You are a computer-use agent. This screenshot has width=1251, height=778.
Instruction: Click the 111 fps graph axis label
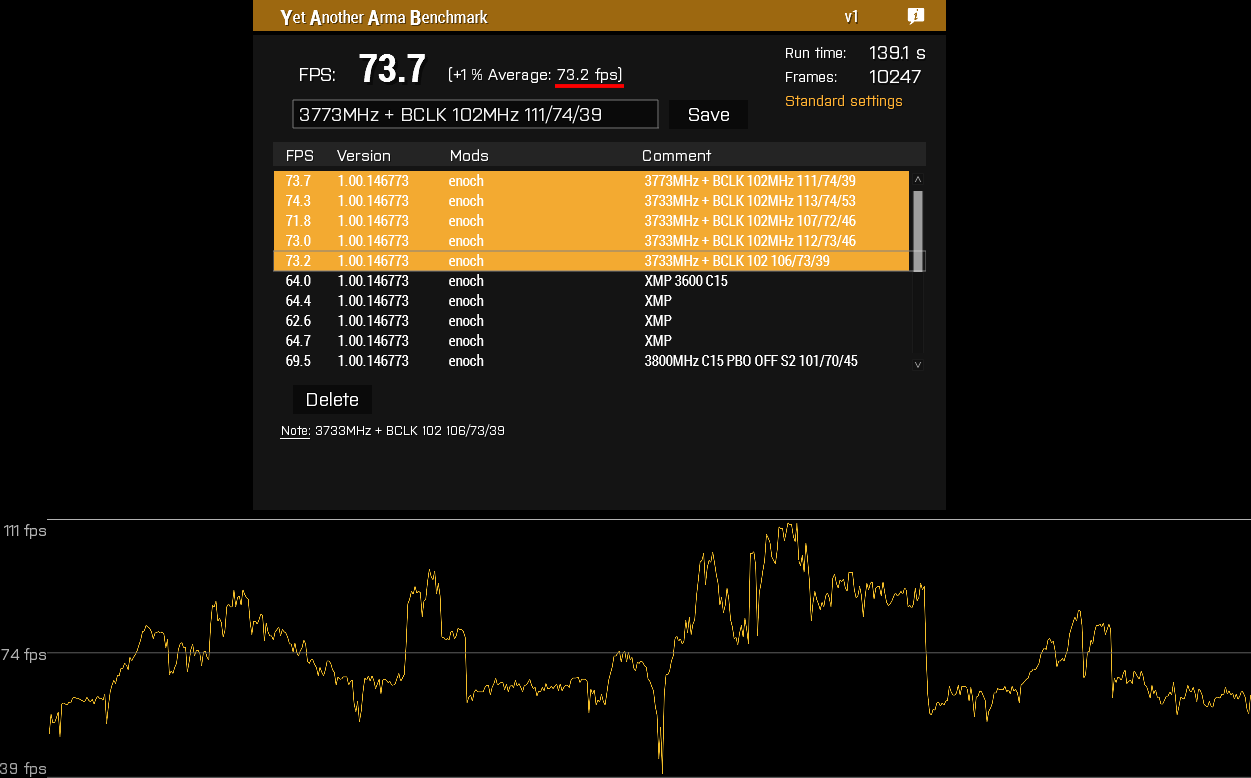[25, 531]
